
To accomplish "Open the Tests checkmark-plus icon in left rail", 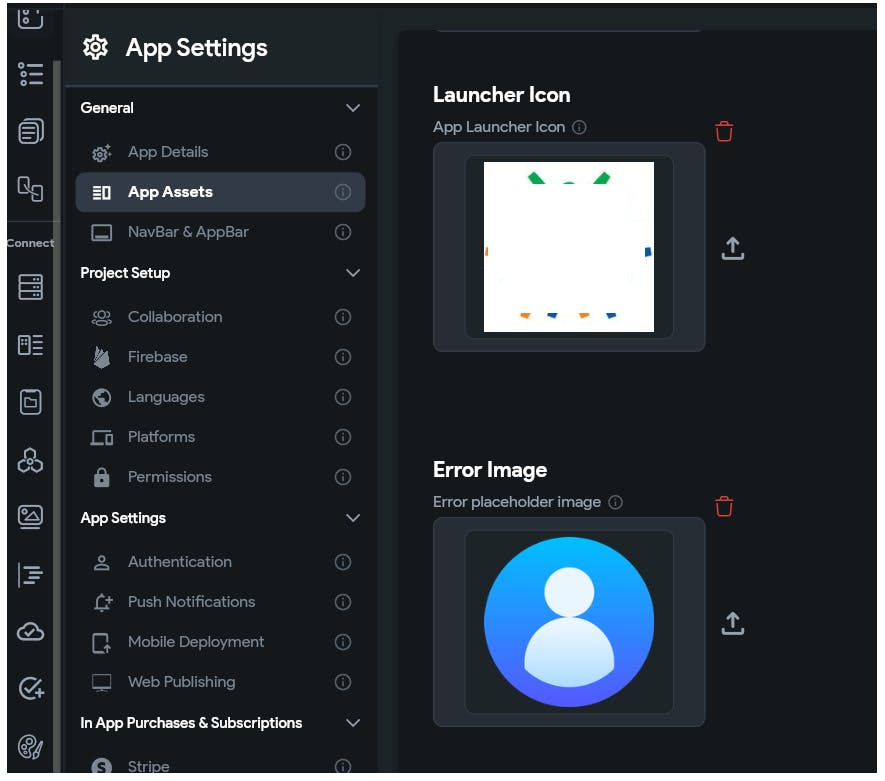I will pyautogui.click(x=31, y=688).
